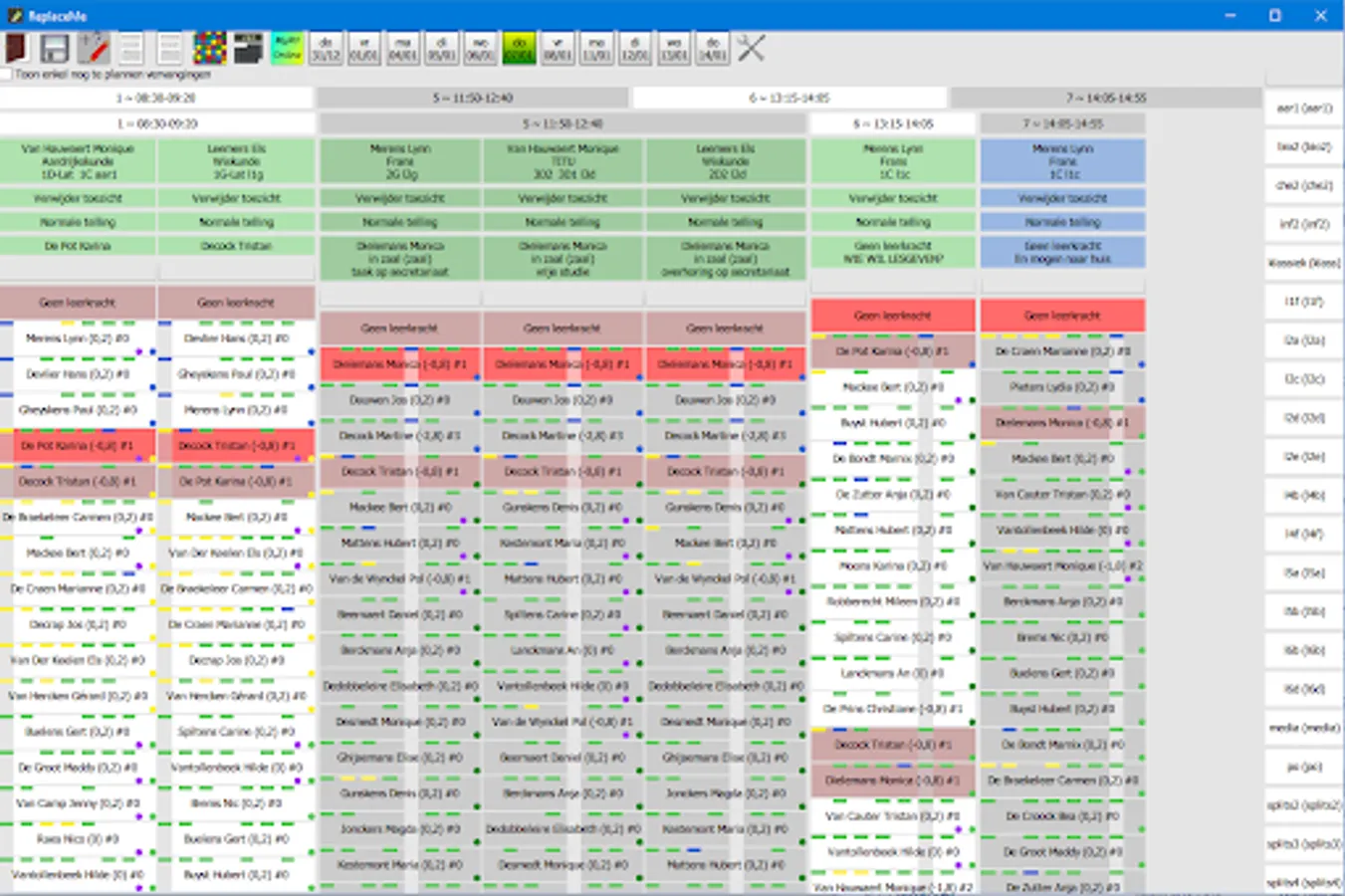Select room l1f (l1f) in right list
This screenshot has height=896, width=1345.
pos(1304,302)
